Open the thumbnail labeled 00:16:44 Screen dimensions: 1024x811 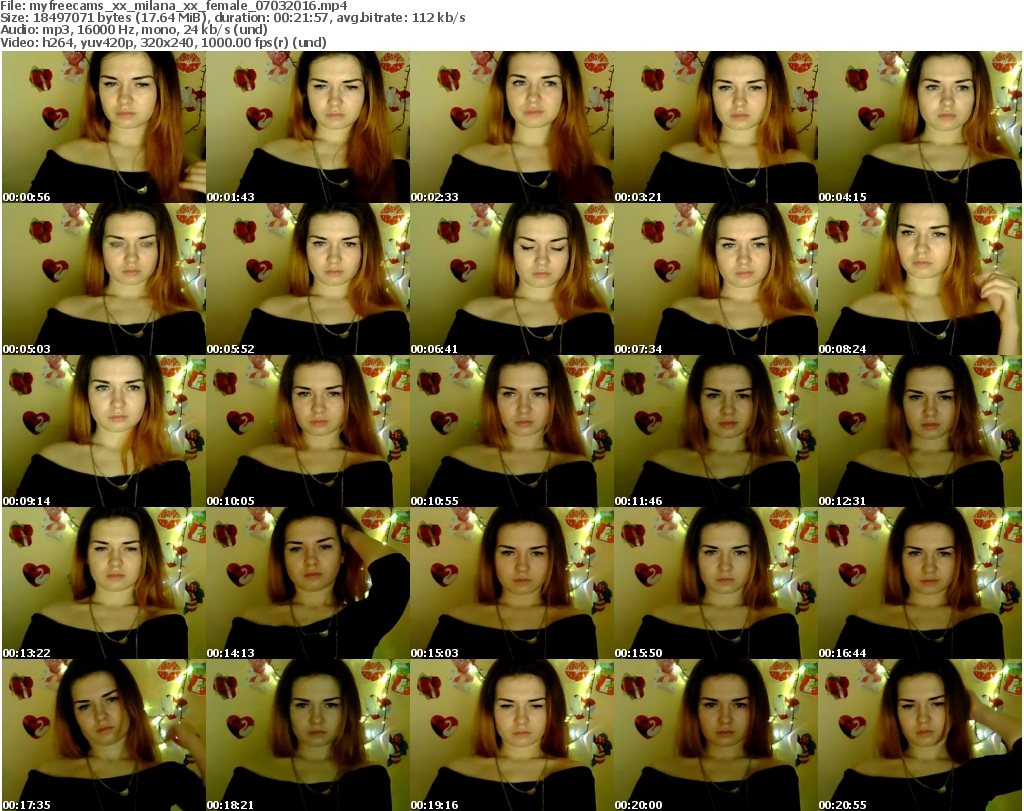919,583
